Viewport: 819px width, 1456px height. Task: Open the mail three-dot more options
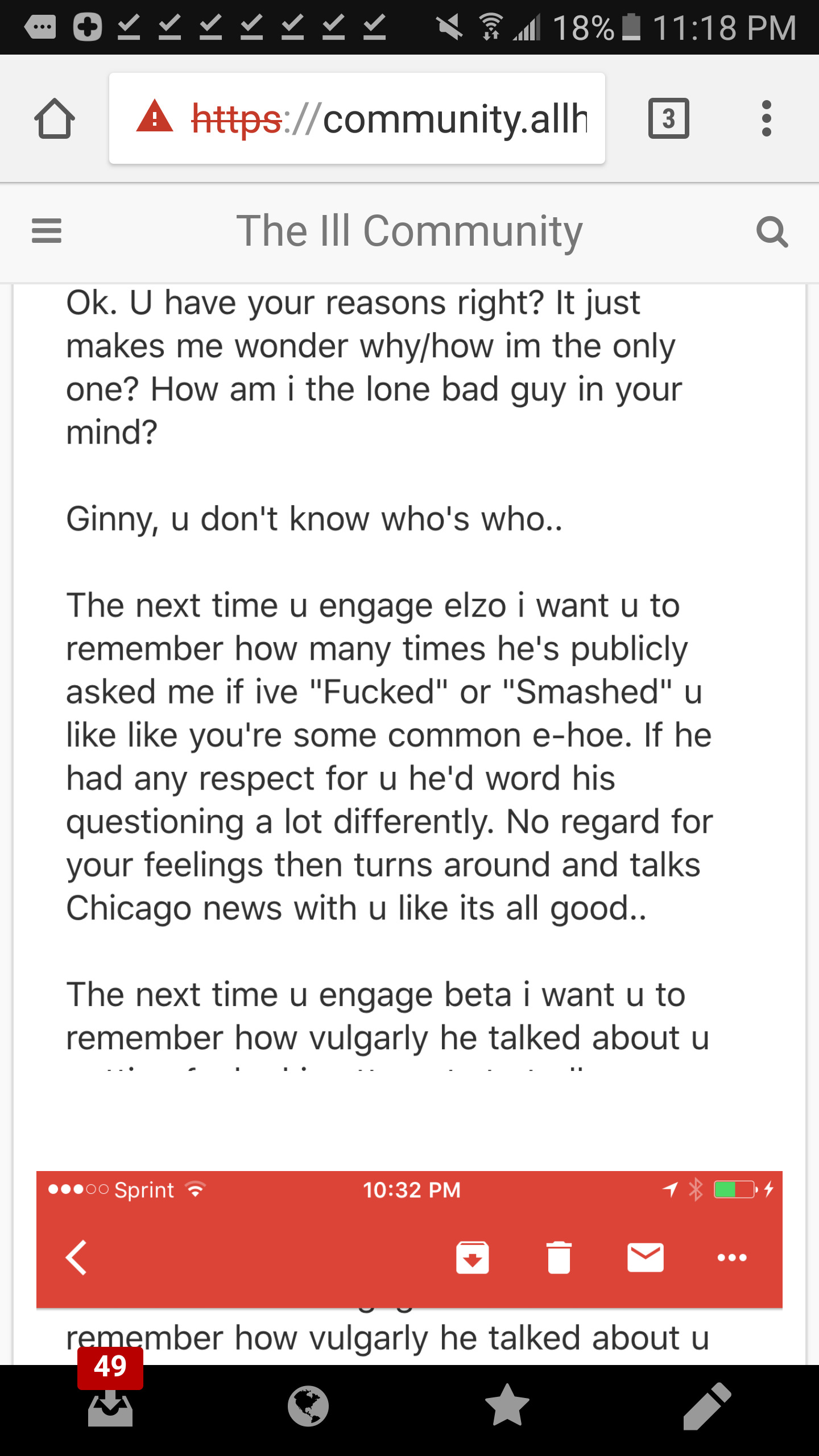point(732,1258)
